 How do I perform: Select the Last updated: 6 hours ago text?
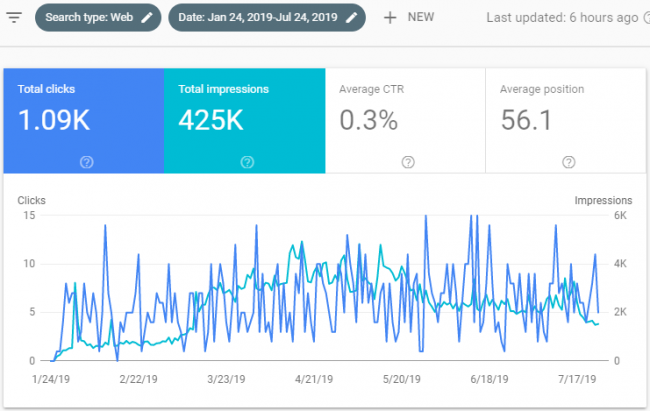pyautogui.click(x=562, y=18)
